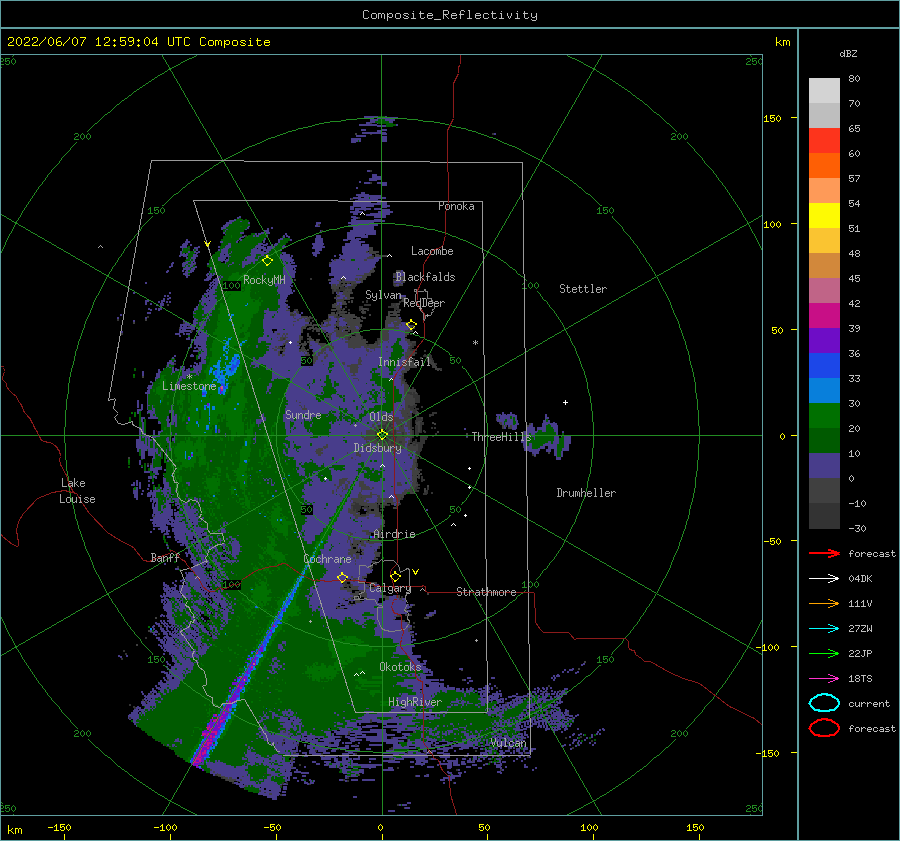
Task: Select the HighRiver label
Action: point(415,702)
